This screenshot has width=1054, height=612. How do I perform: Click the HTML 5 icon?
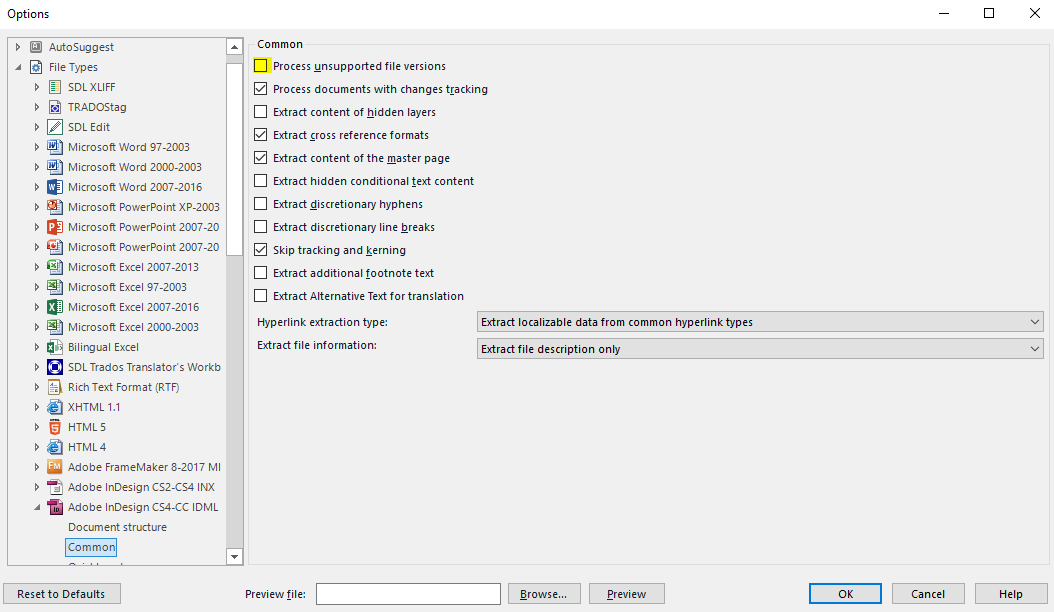point(55,427)
